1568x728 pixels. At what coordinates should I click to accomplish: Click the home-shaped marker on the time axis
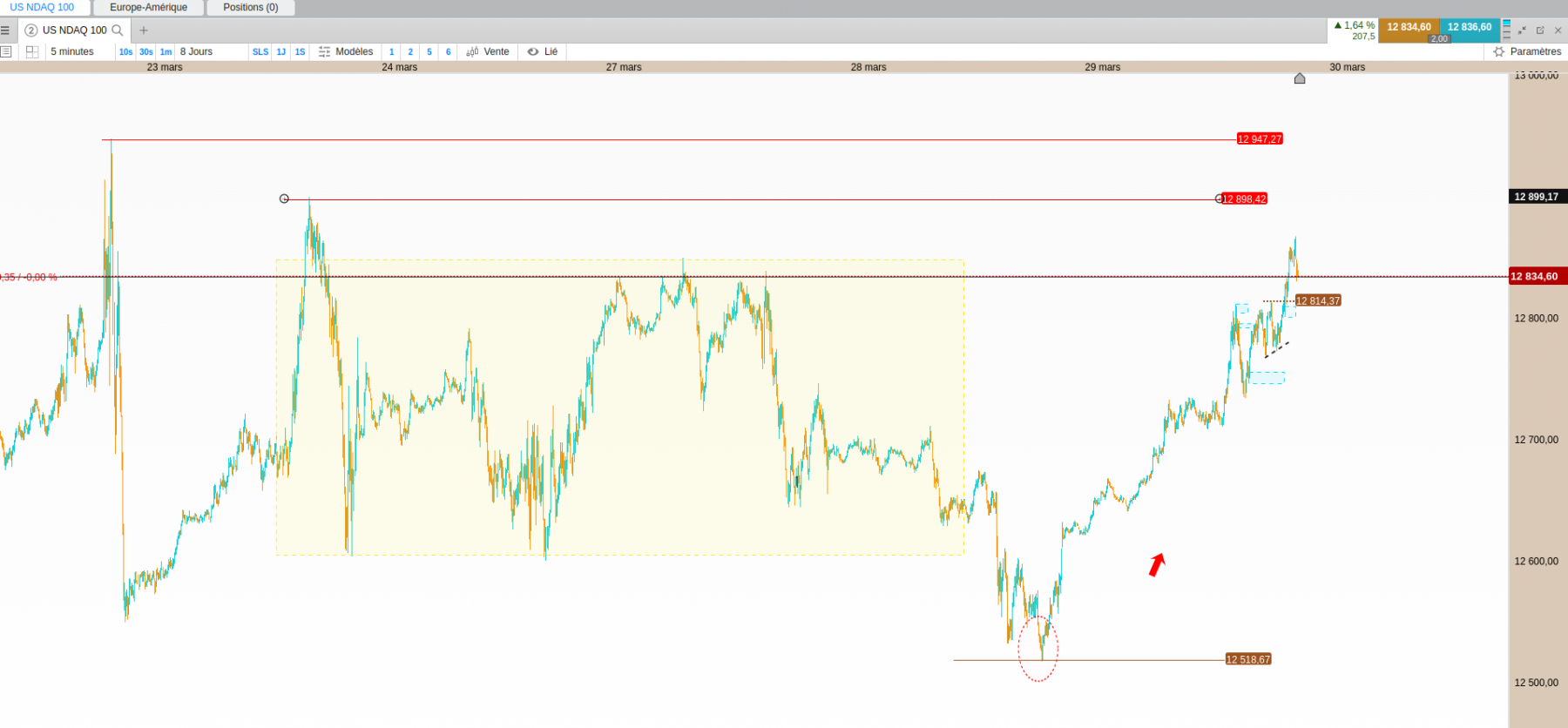1300,78
